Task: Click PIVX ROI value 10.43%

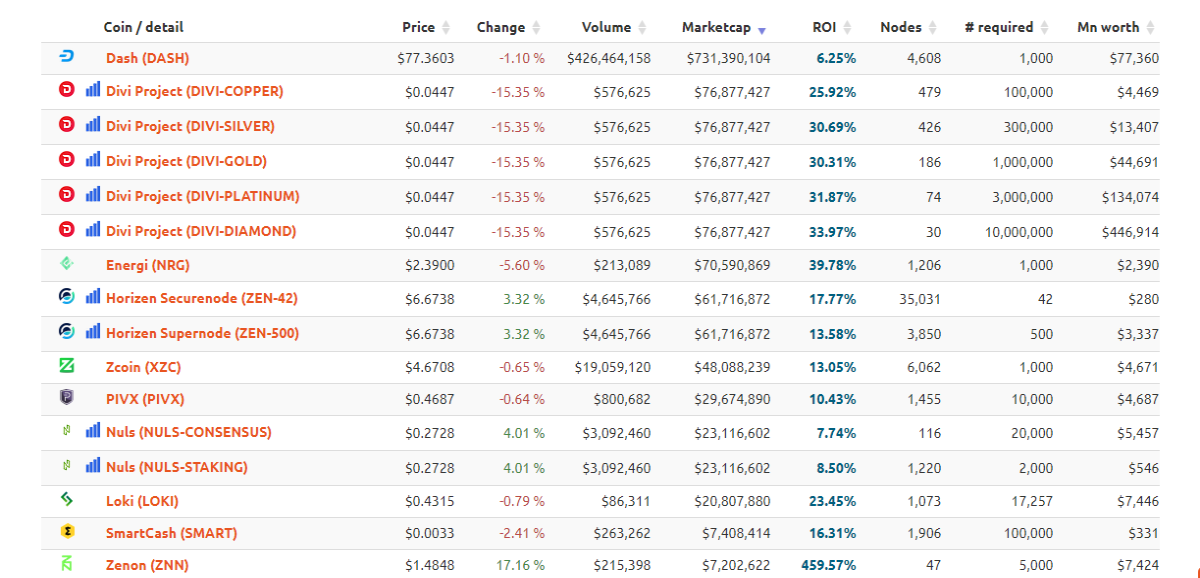Action: click(x=832, y=399)
